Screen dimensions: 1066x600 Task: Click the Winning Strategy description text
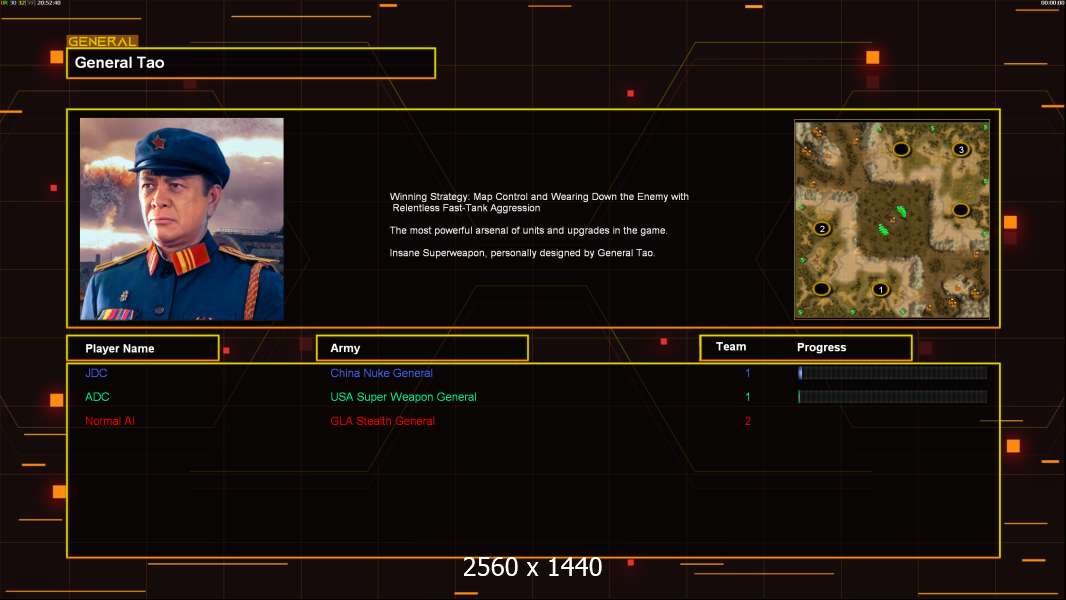[538, 202]
